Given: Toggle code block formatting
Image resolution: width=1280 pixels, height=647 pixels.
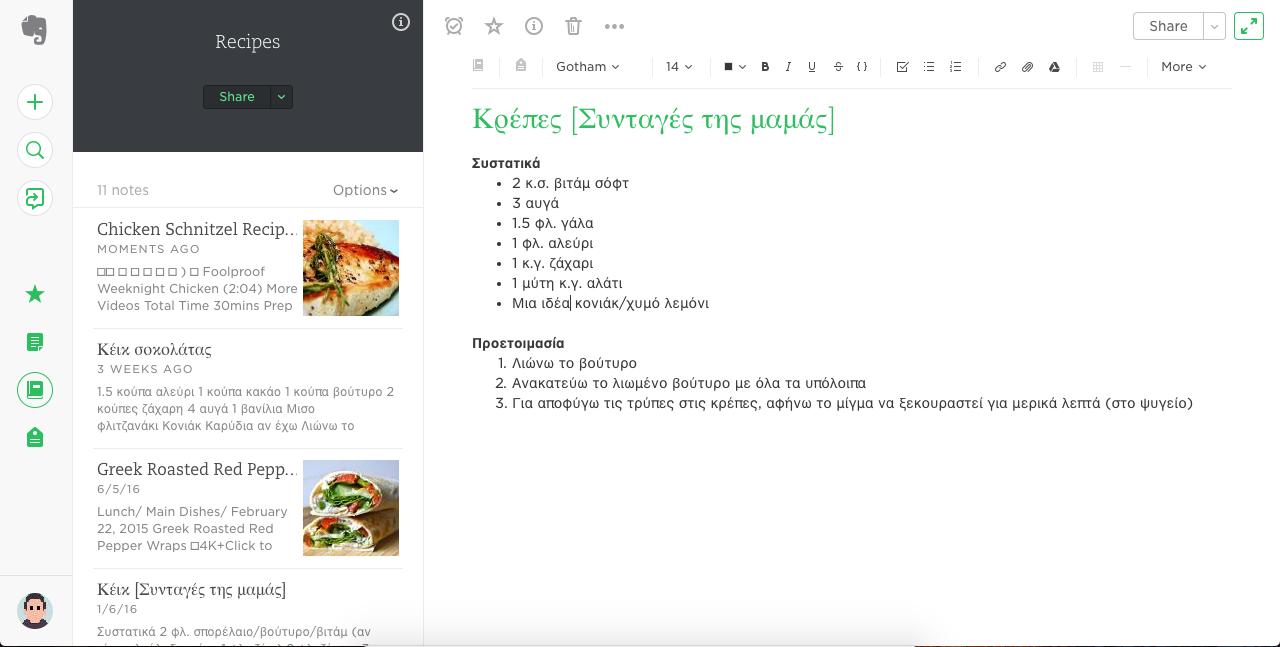Looking at the screenshot, I should click(x=862, y=67).
